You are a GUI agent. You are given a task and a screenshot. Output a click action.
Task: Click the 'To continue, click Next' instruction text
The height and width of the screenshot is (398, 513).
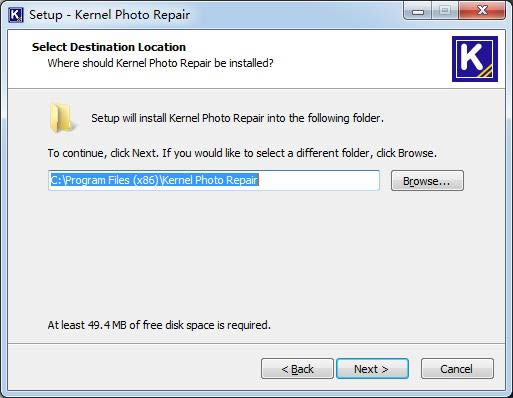(242, 153)
